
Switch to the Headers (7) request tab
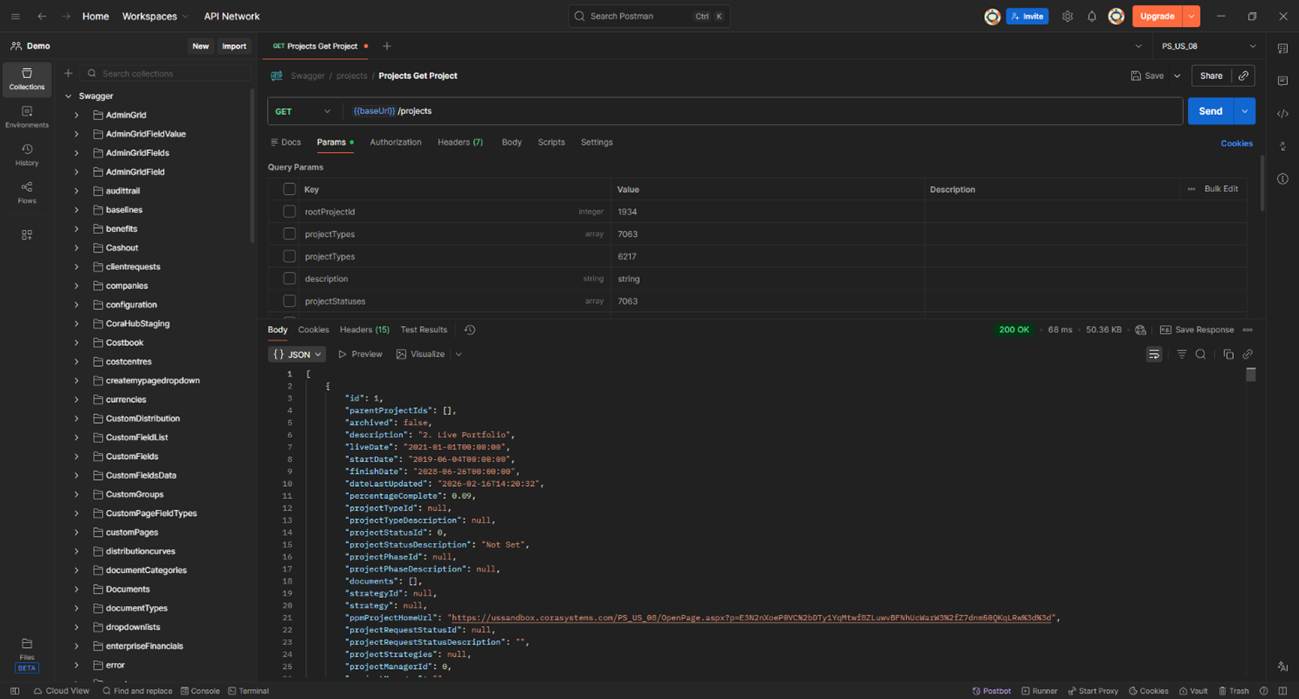click(460, 142)
